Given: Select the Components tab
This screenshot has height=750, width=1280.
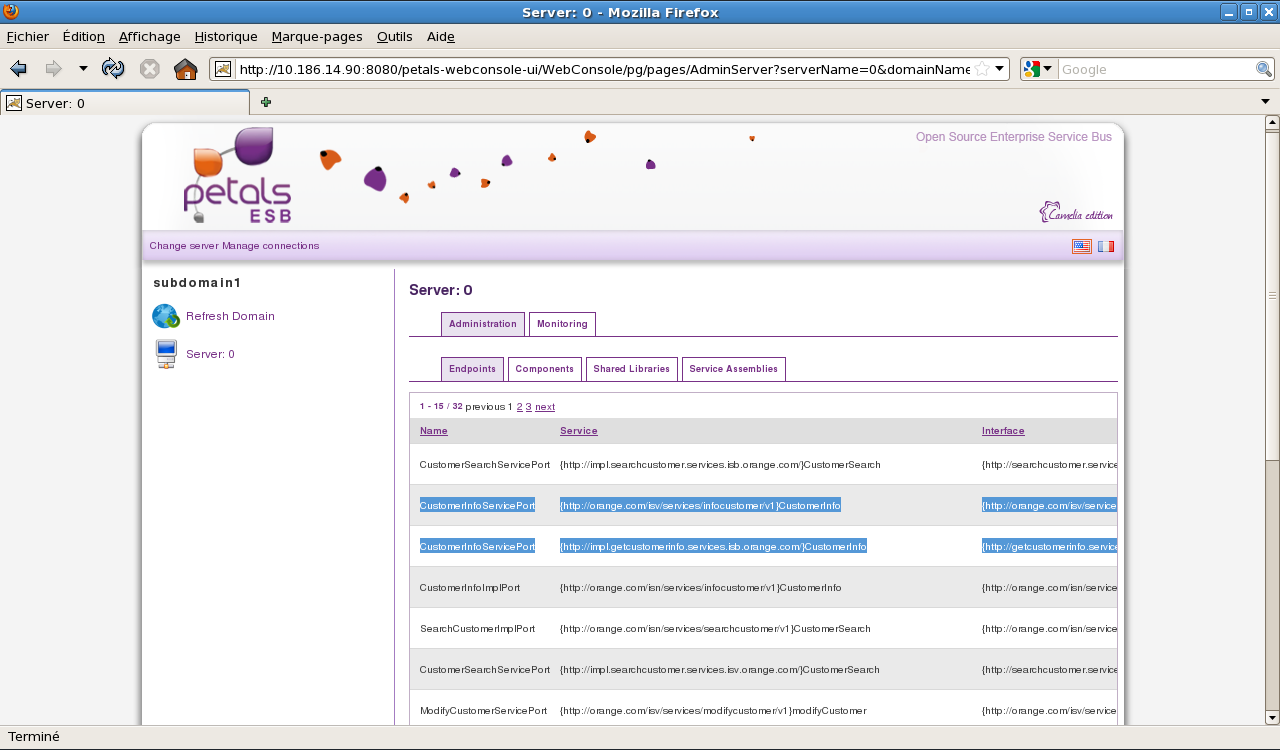Looking at the screenshot, I should [x=544, y=369].
